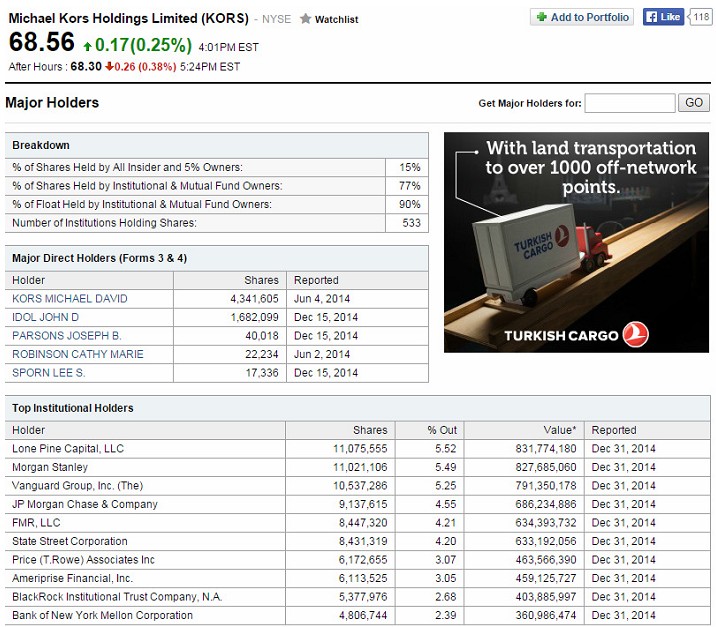Click the green up arrow price change
Image resolution: width=716 pixels, height=627 pixels.
(88, 46)
